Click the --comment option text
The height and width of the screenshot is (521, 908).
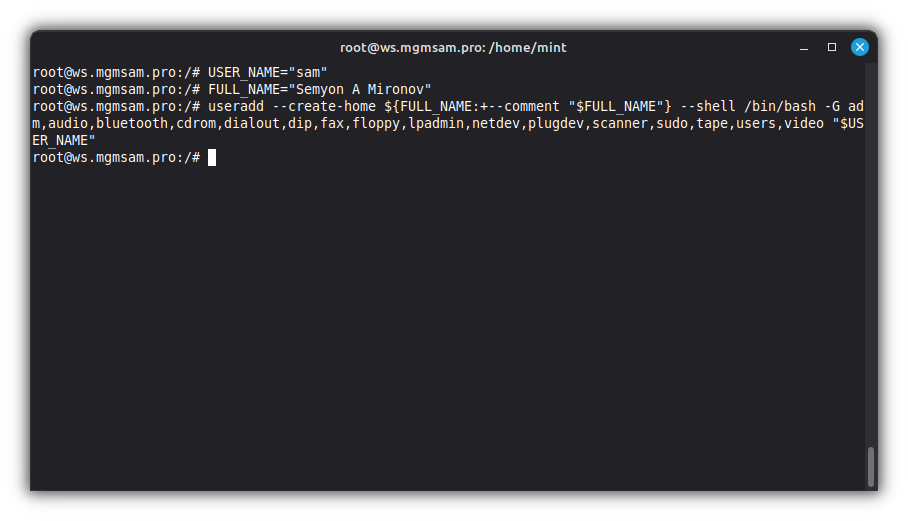click(524, 106)
